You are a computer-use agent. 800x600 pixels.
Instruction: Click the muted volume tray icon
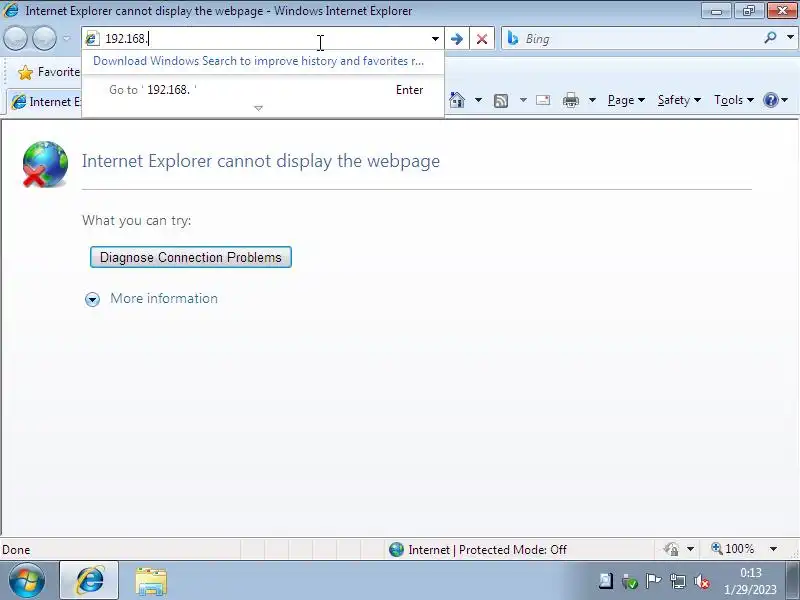pos(702,581)
